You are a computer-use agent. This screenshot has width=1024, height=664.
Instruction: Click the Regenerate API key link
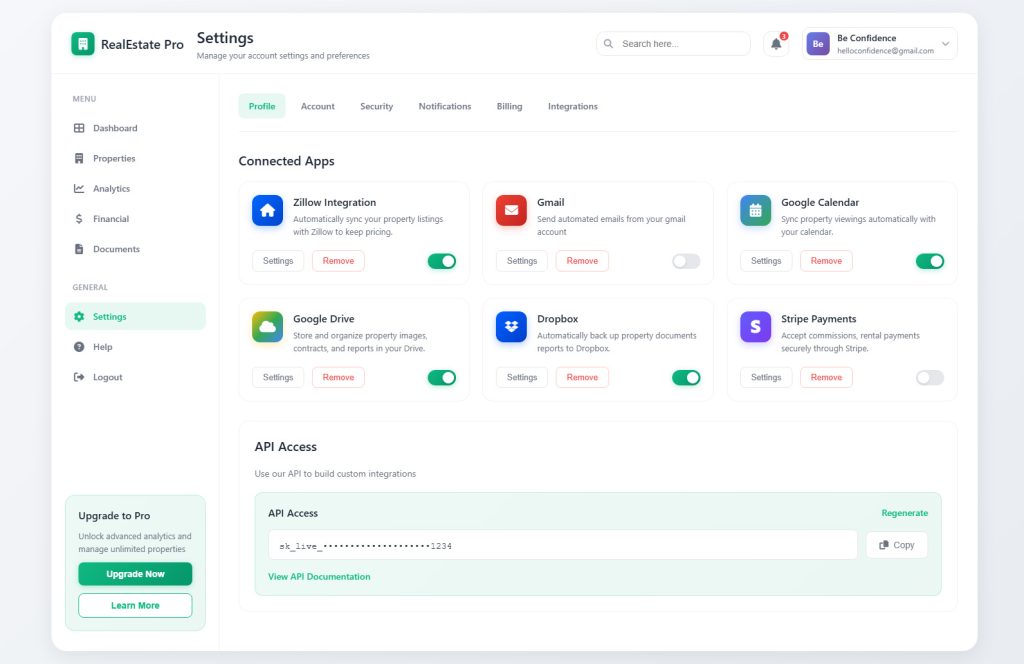click(904, 513)
